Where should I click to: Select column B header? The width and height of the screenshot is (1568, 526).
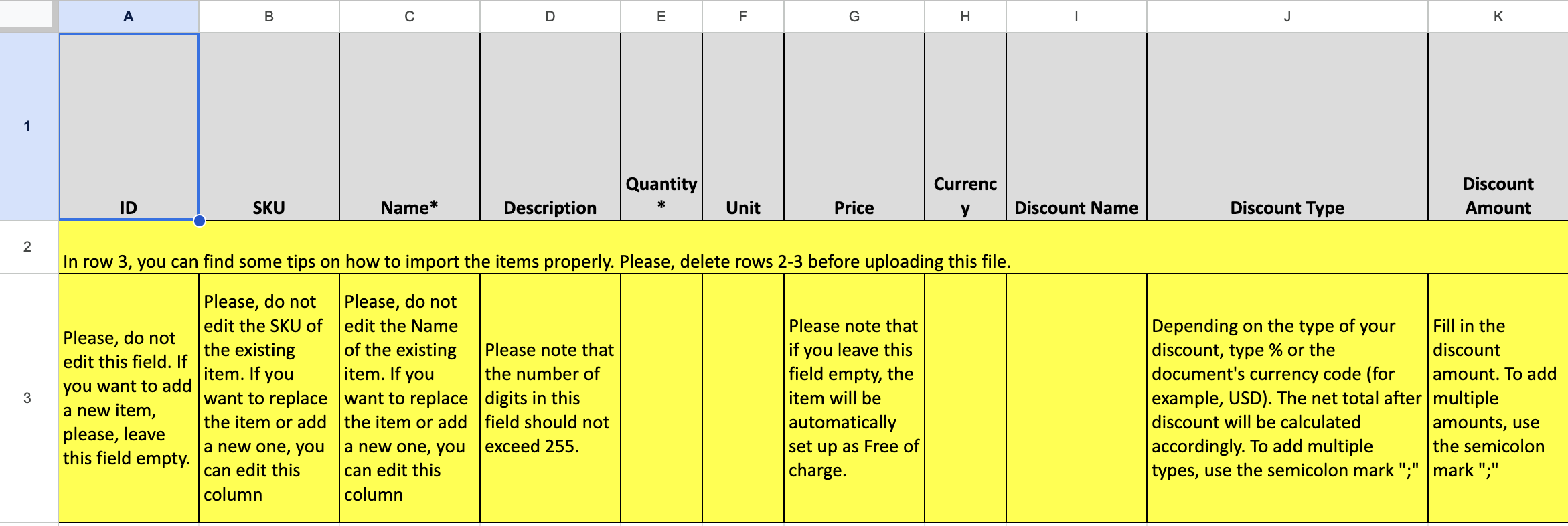click(269, 17)
